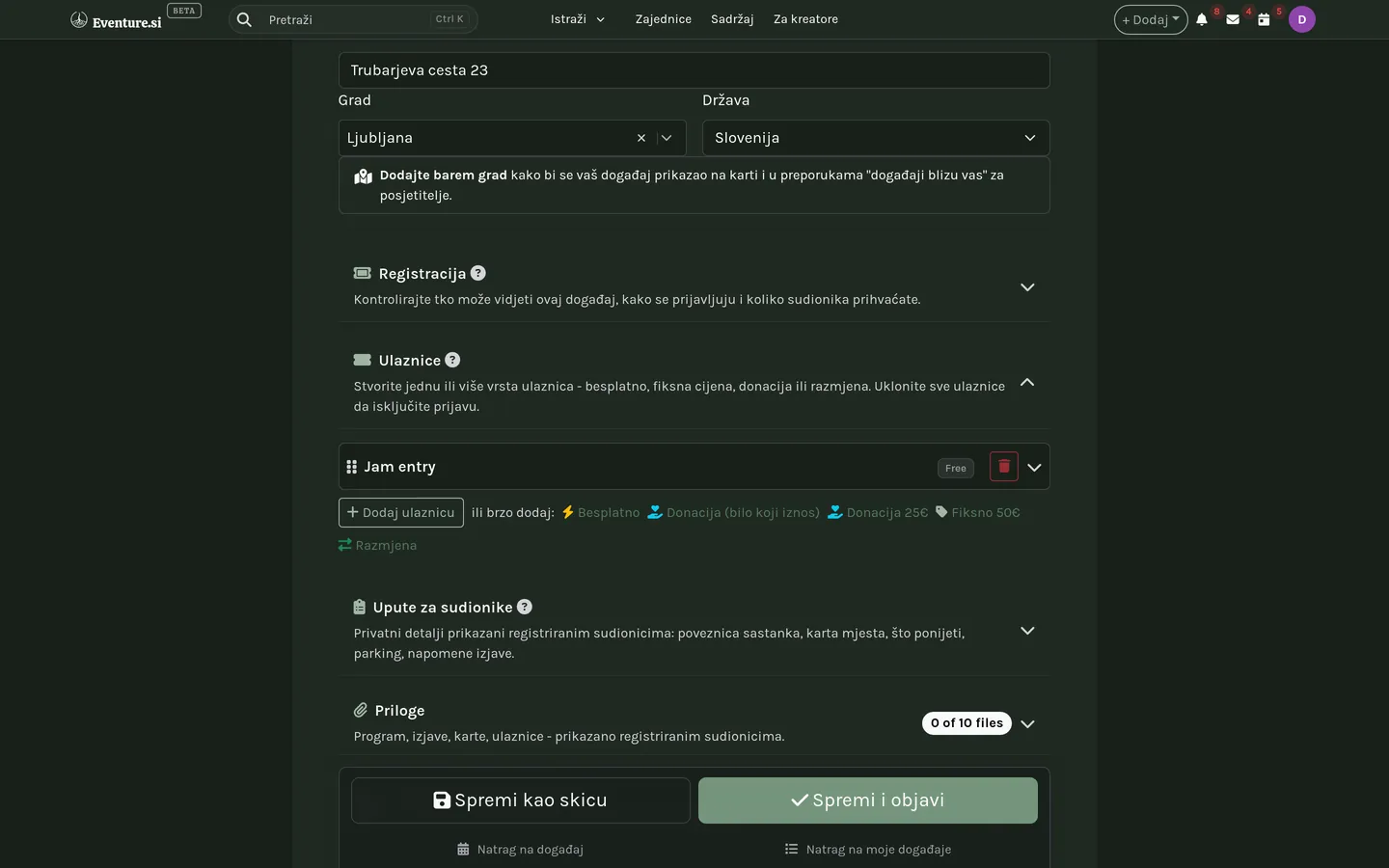Expand the Upute za sudionike section
This screenshot has height=868, width=1389.
click(1027, 631)
